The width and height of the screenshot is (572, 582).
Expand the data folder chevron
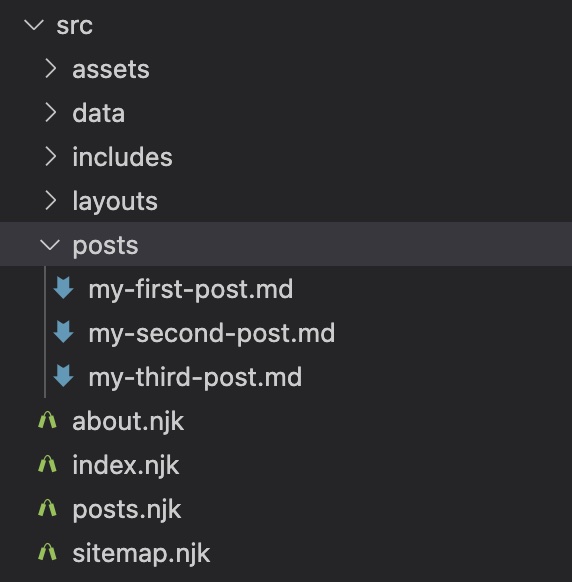click(x=50, y=113)
